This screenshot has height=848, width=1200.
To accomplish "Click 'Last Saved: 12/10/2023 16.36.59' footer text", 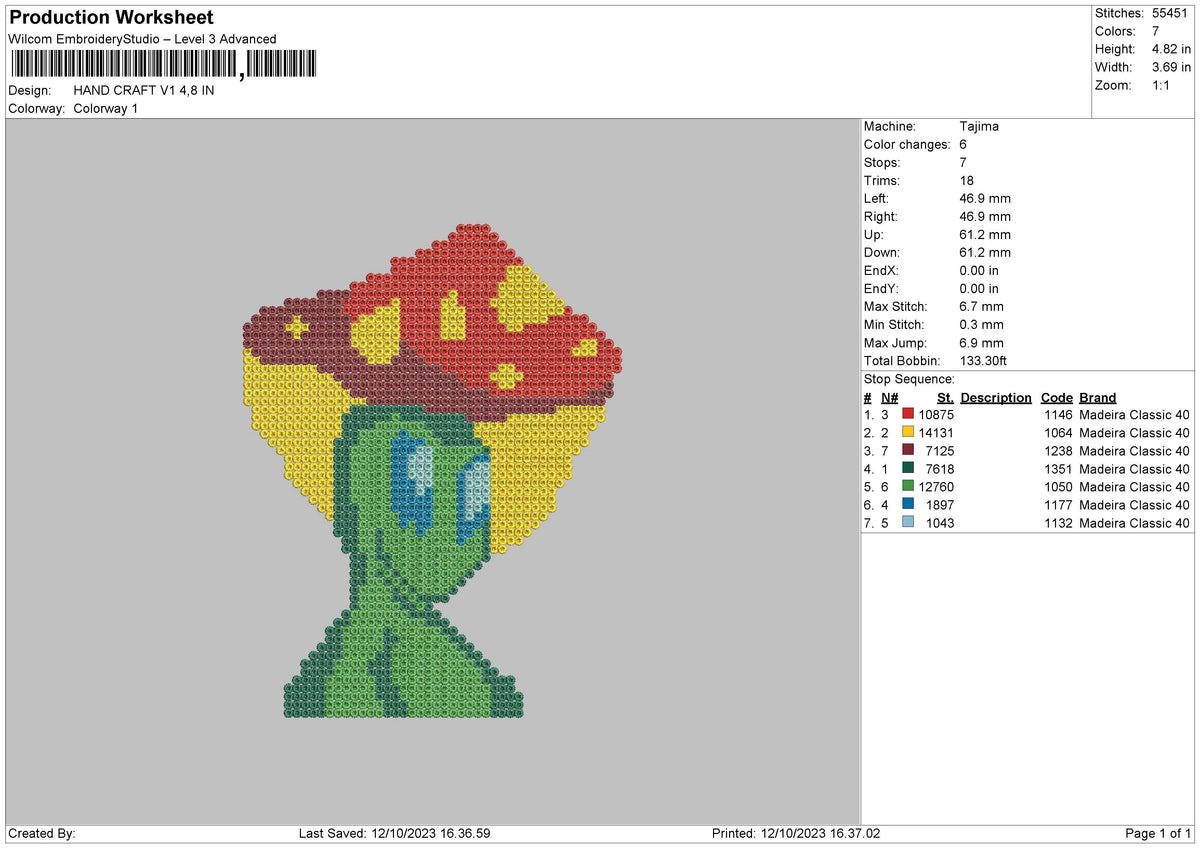I will (394, 834).
